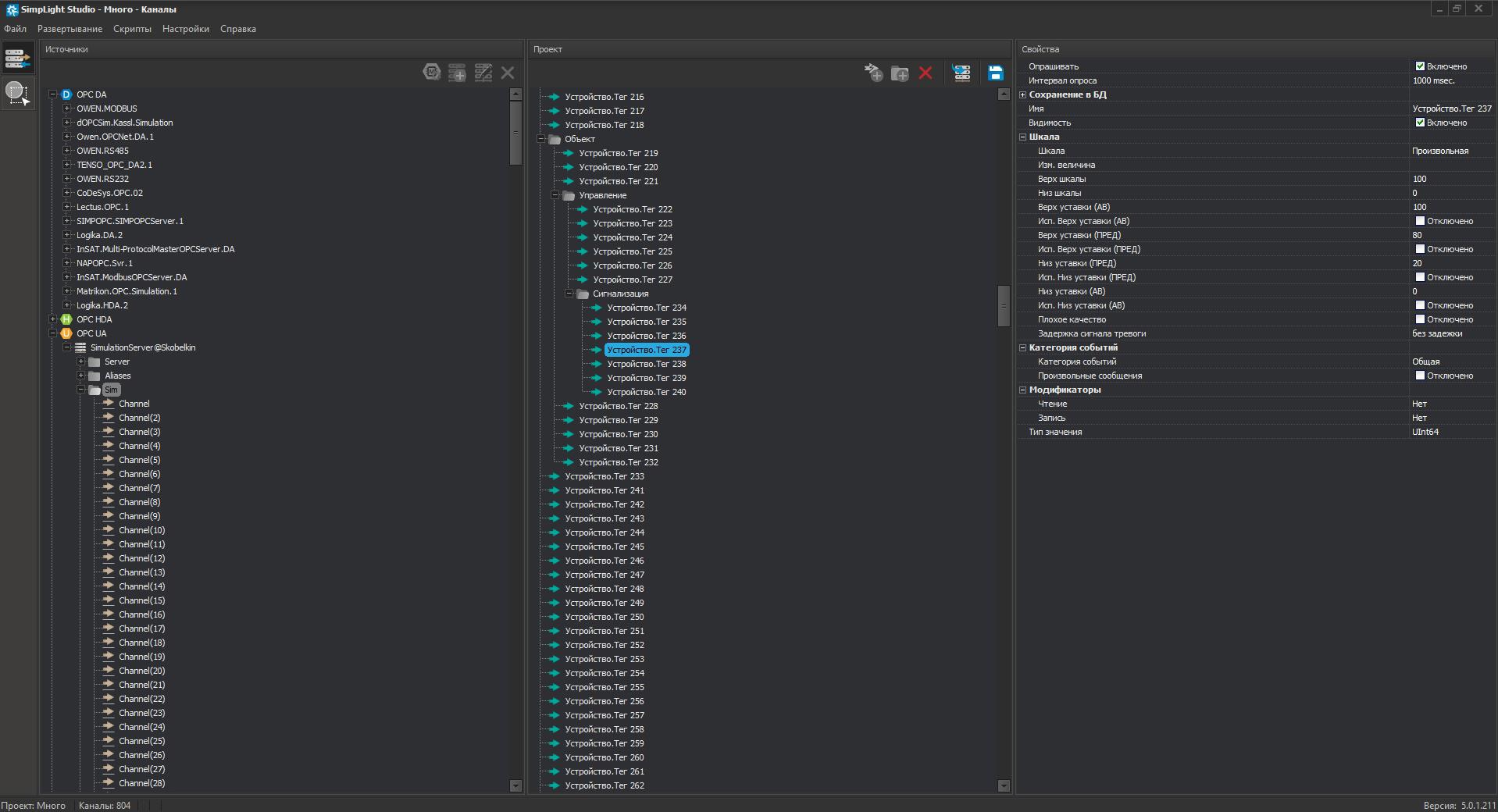Click the channel import icon in Проект toolbar
The height and width of the screenshot is (812, 1498).
pos(962,73)
